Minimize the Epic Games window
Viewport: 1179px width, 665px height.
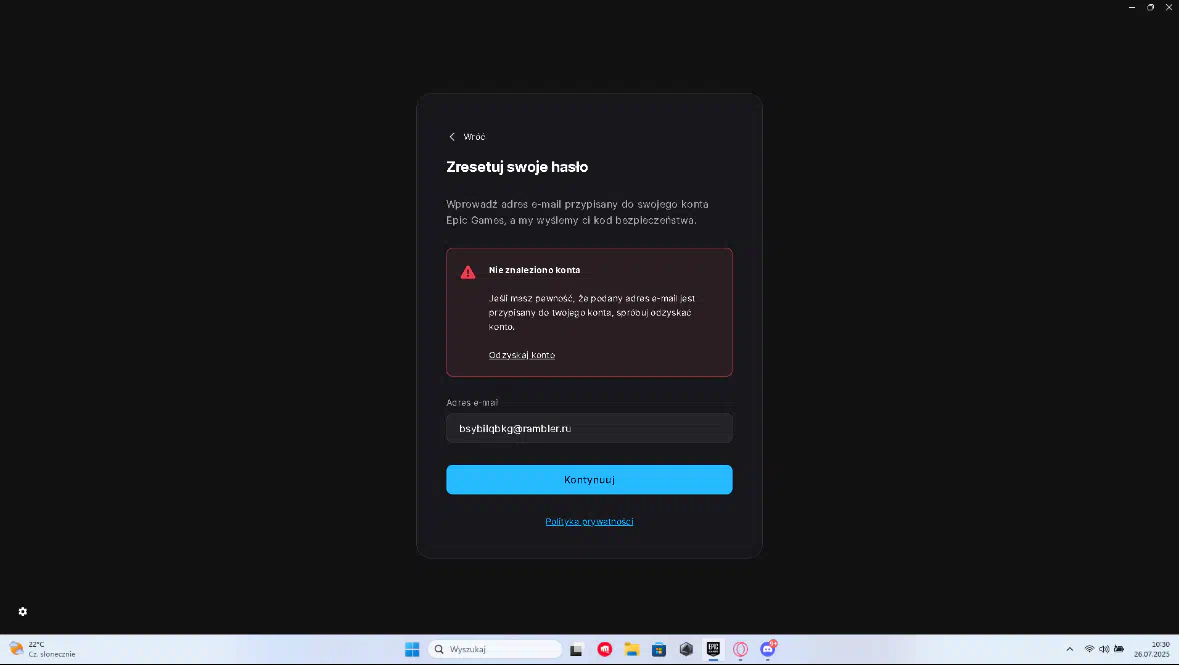point(1132,7)
